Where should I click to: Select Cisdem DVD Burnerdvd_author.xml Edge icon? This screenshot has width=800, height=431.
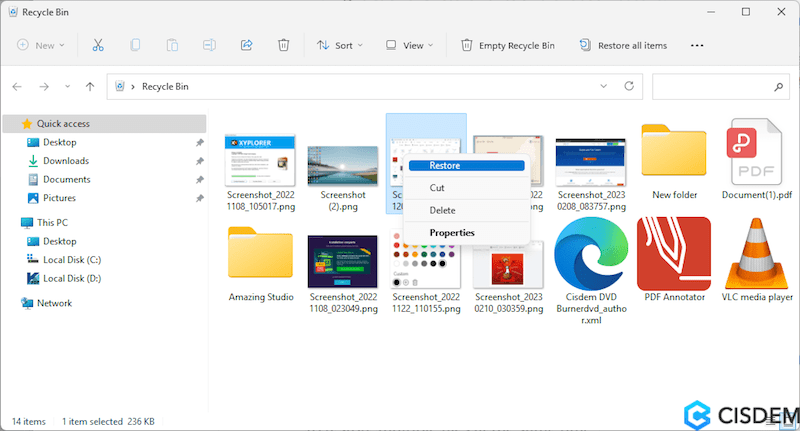(x=591, y=253)
